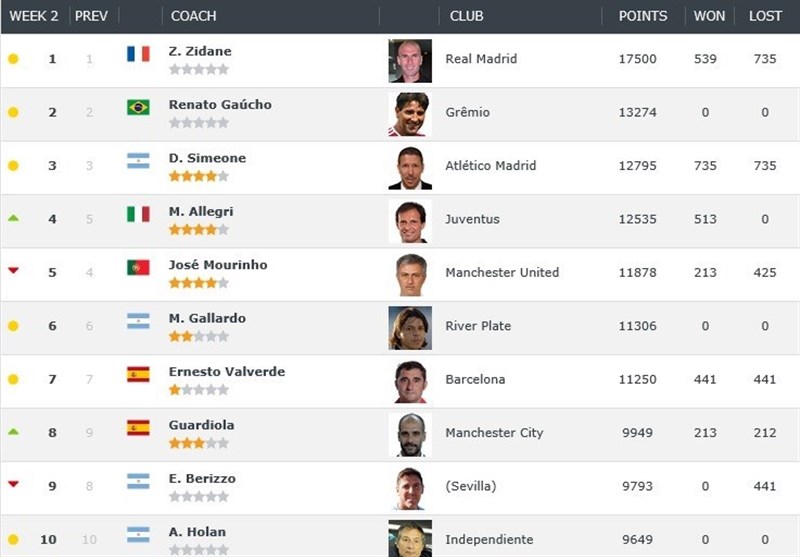800x557 pixels.
Task: Click the Portugal flag beside José Mourinho
Action: coord(138,267)
